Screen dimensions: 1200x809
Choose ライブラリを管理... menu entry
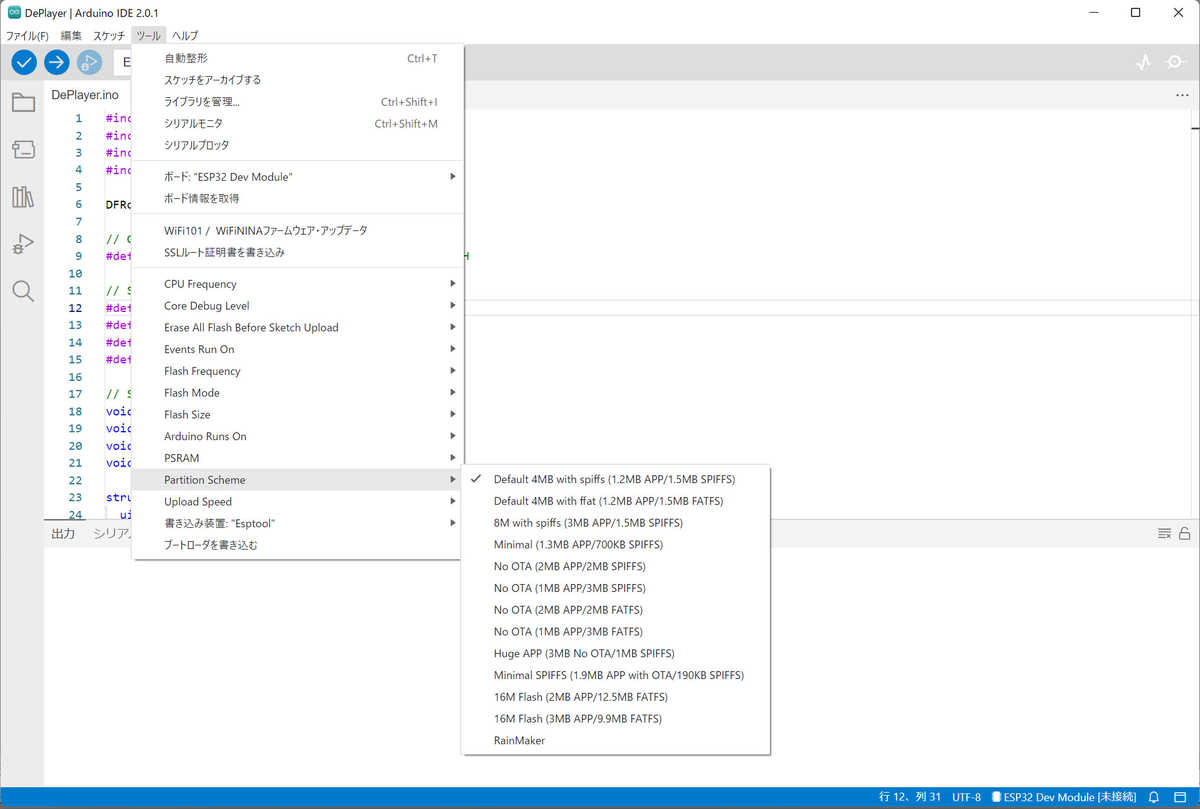pyautogui.click(x=298, y=102)
